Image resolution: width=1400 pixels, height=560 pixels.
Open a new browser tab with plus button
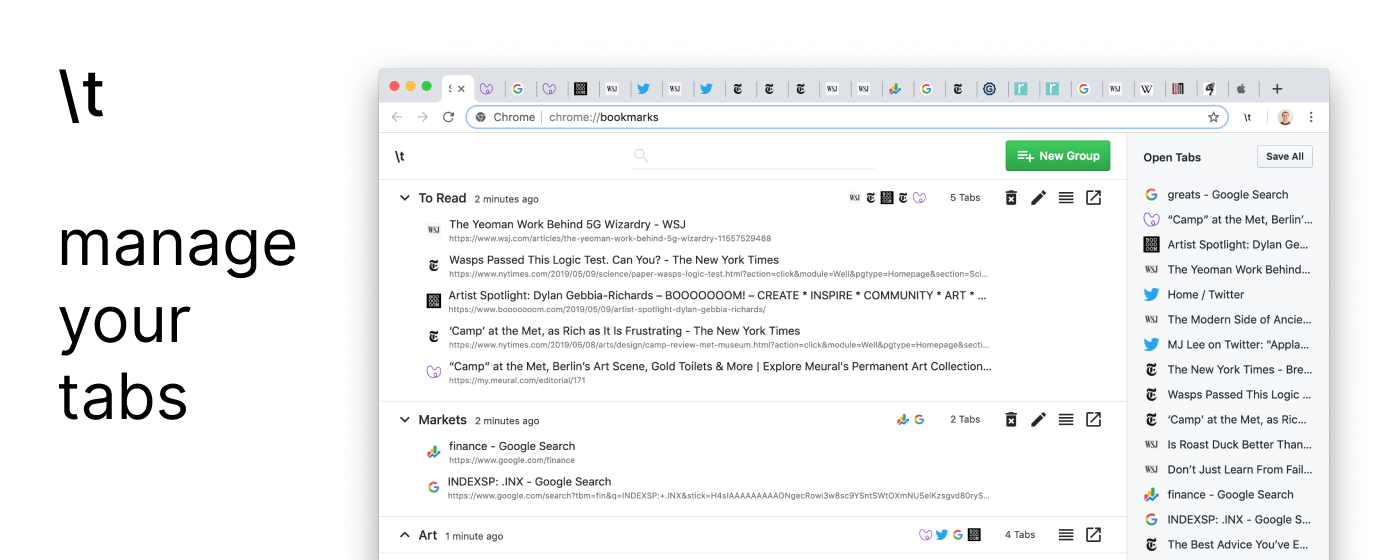(1277, 88)
